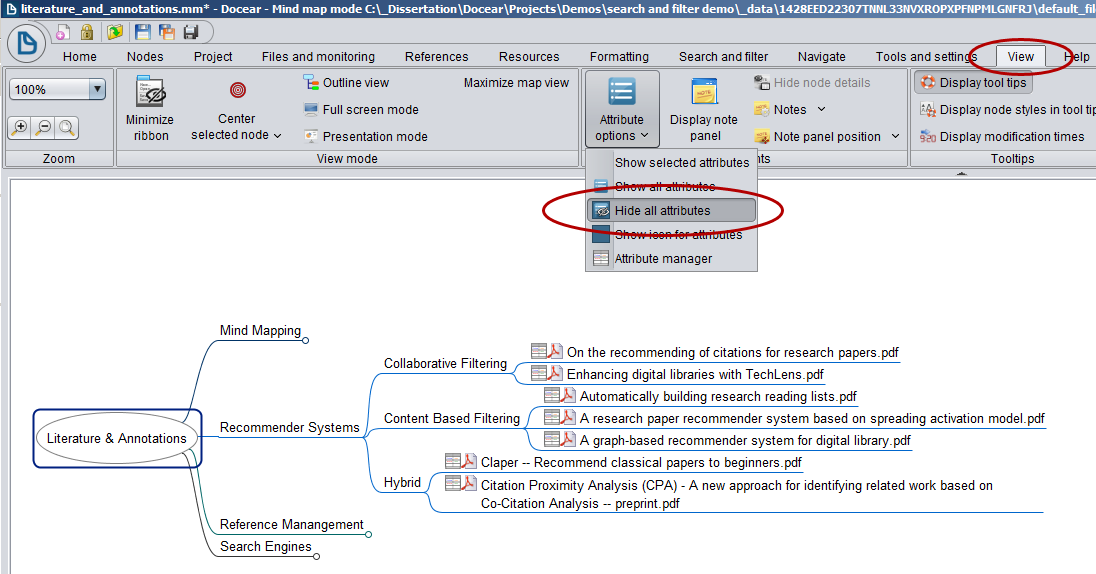Select 'Claper -- Recommend classical papers' node text
This screenshot has height=574, width=1096.
click(x=641, y=462)
